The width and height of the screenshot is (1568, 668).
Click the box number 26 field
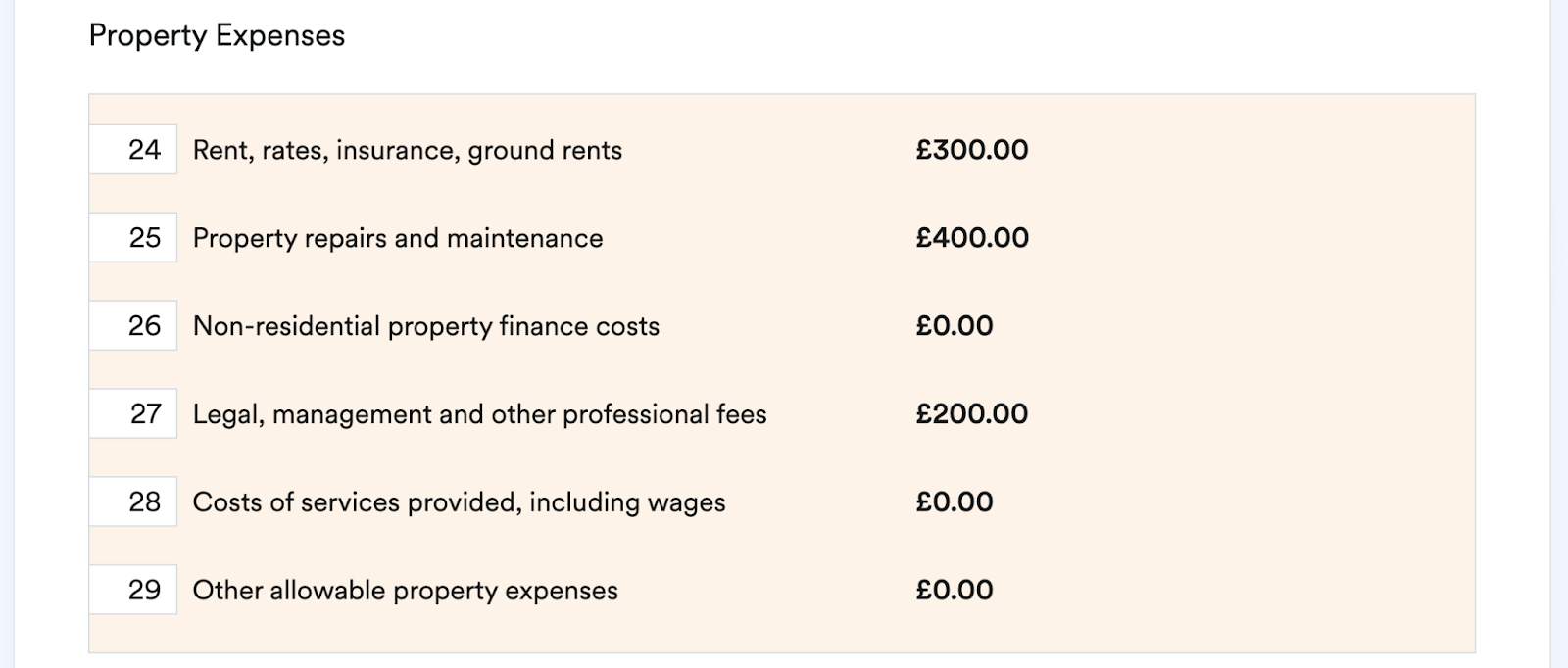coord(133,325)
